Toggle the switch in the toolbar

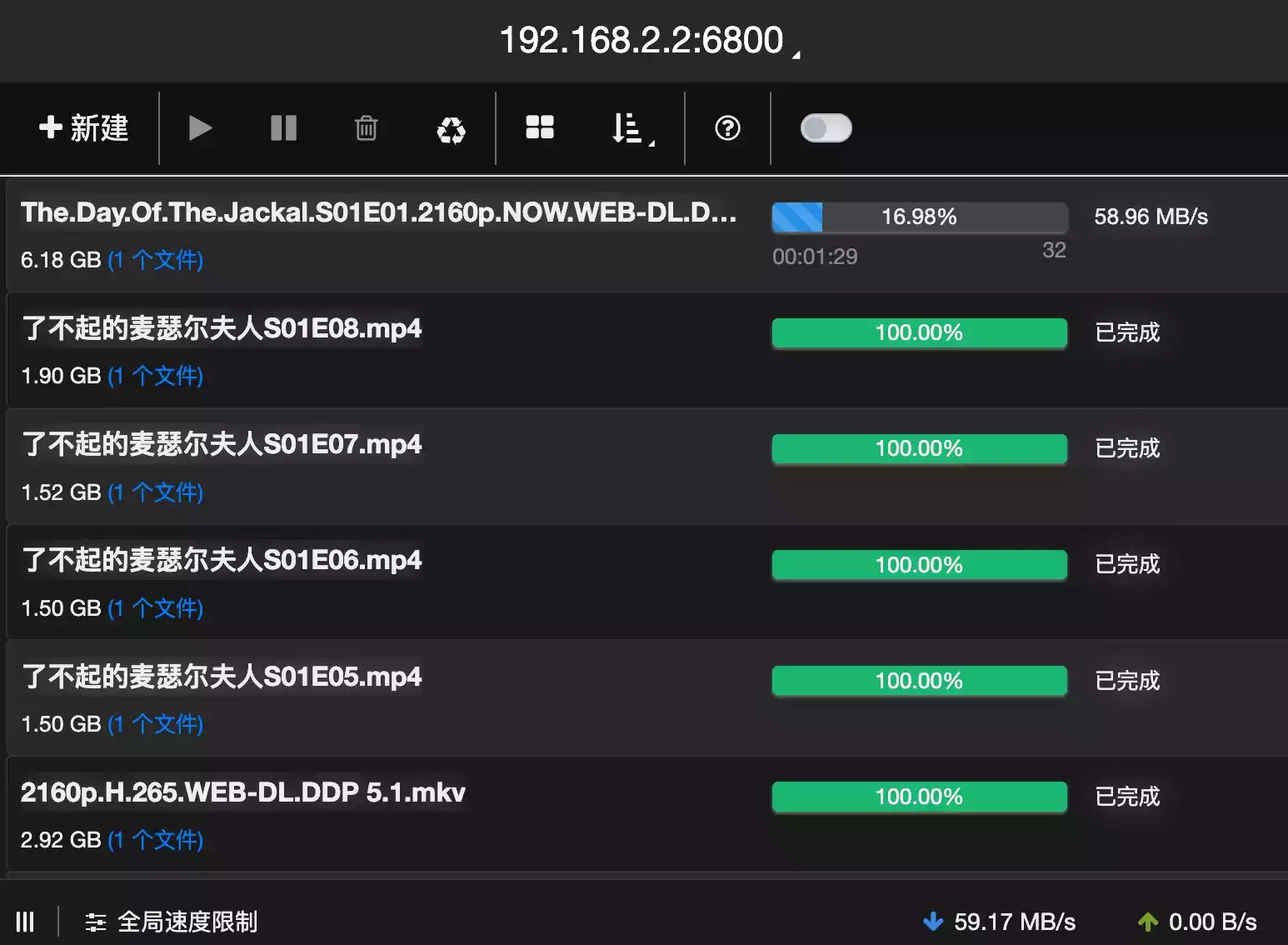pyautogui.click(x=826, y=128)
